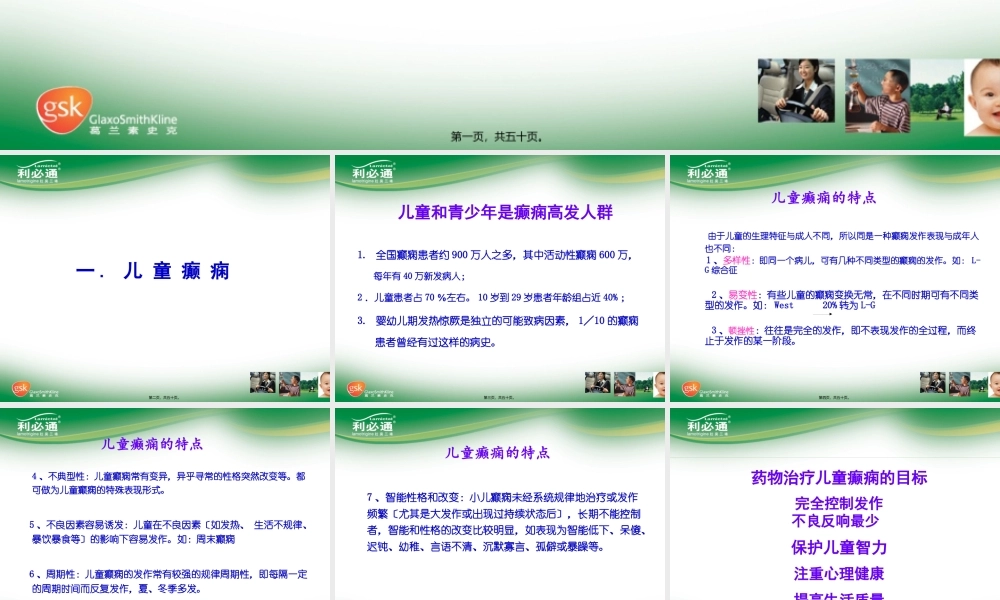The width and height of the screenshot is (1000, 600).
Task: Select the driving woman photo in the header strip
Action: click(x=797, y=91)
